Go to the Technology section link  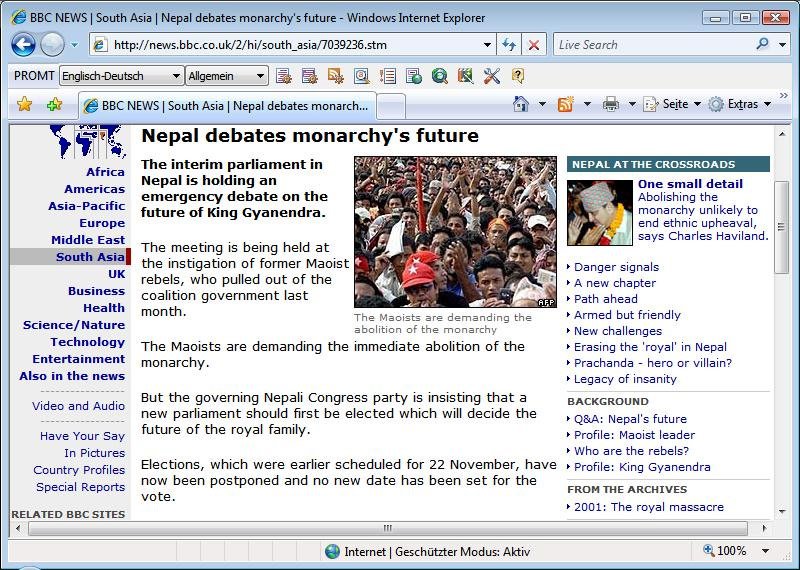coord(87,342)
